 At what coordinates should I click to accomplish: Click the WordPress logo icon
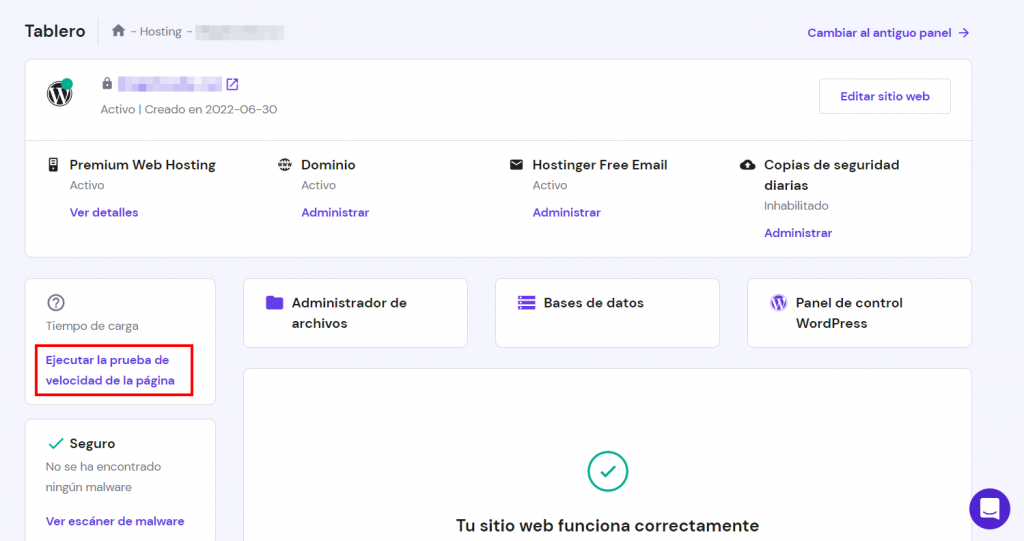60,94
